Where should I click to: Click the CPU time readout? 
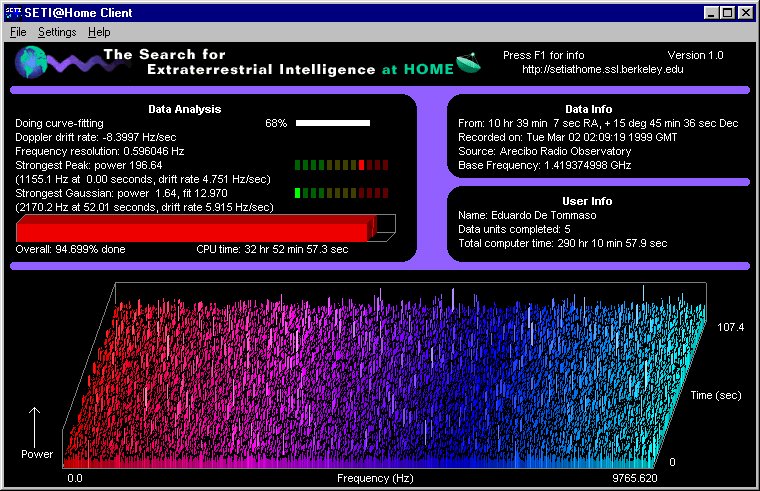pos(272,249)
